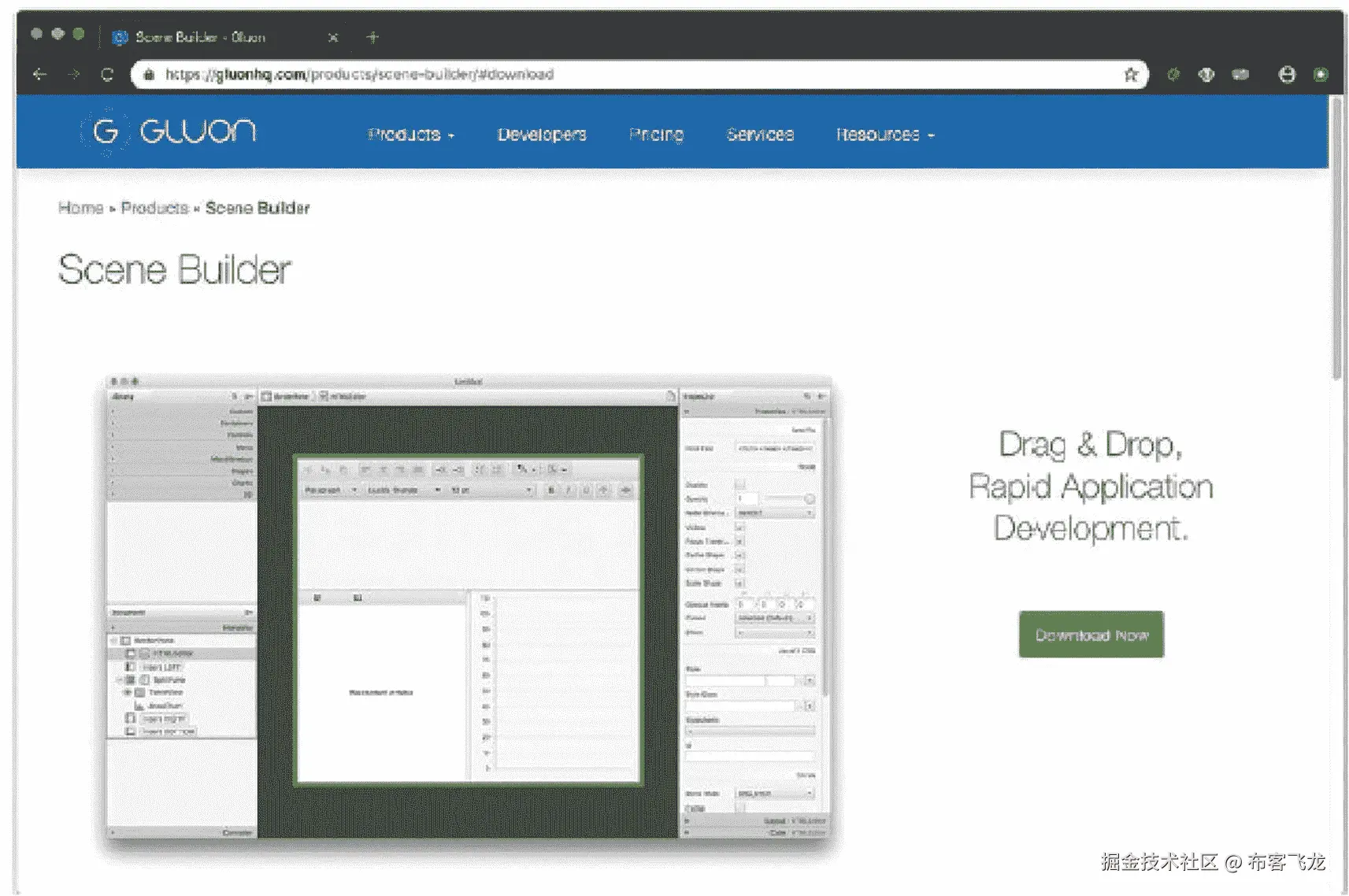Open the Pricing page

click(656, 135)
